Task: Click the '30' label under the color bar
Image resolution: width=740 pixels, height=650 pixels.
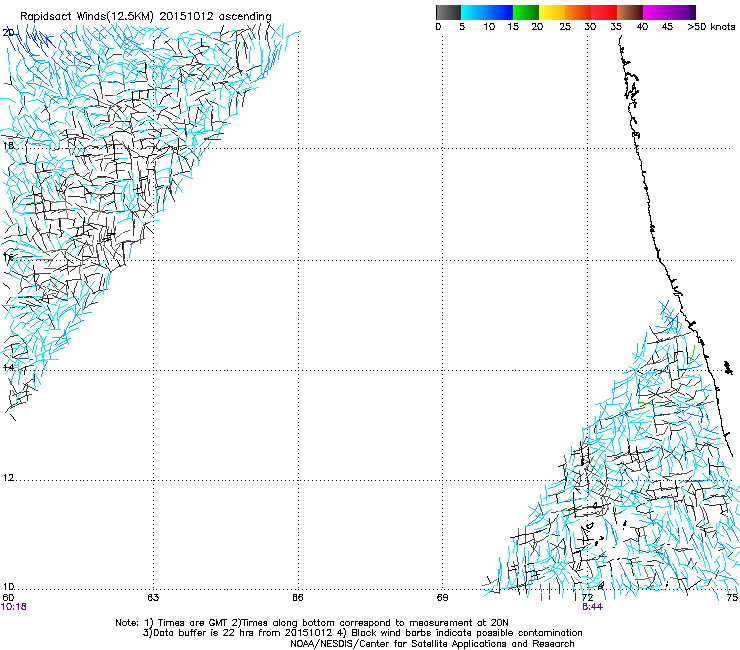Action: click(x=590, y=26)
